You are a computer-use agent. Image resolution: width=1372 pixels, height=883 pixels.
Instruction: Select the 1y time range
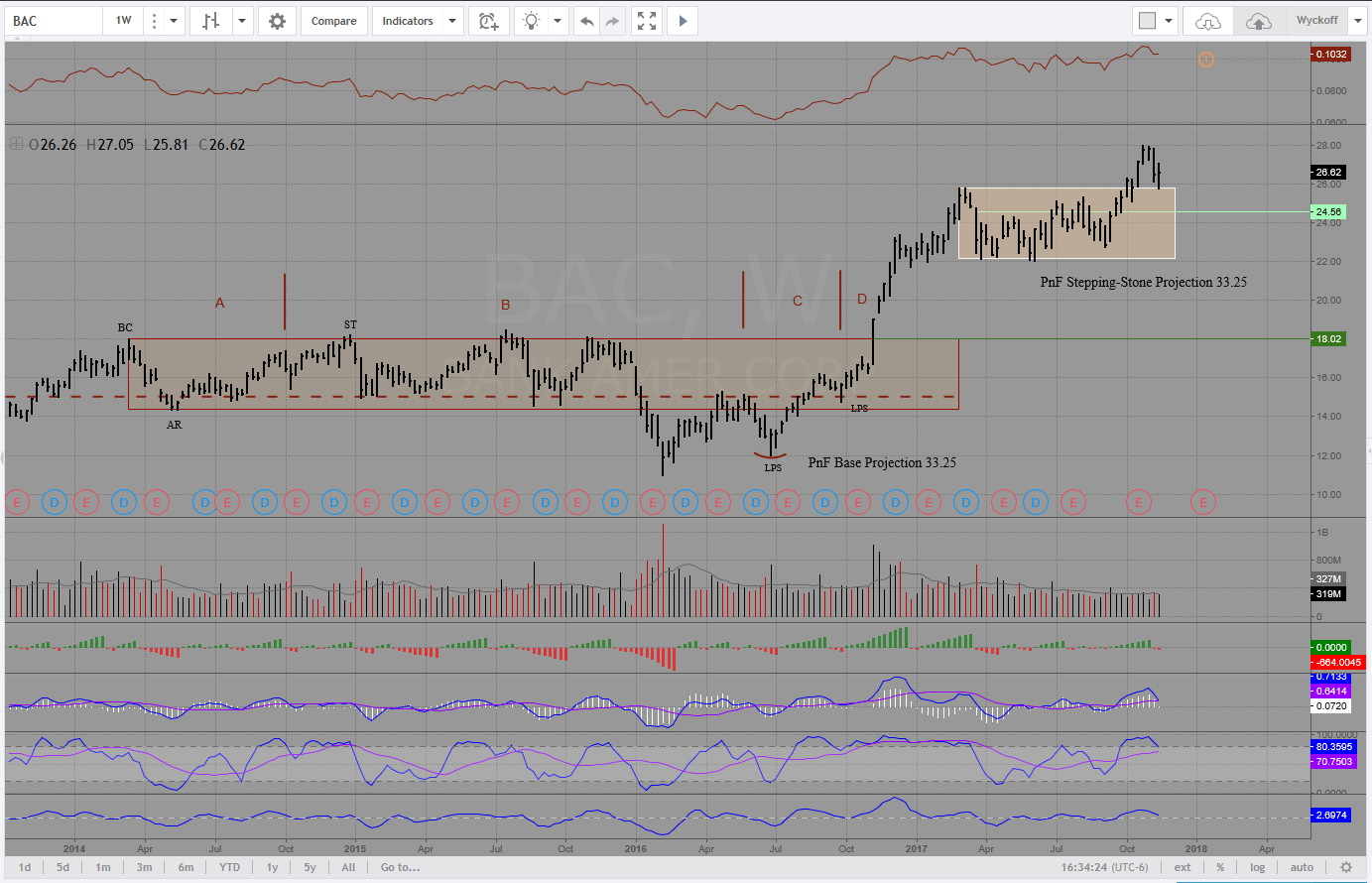pos(272,867)
